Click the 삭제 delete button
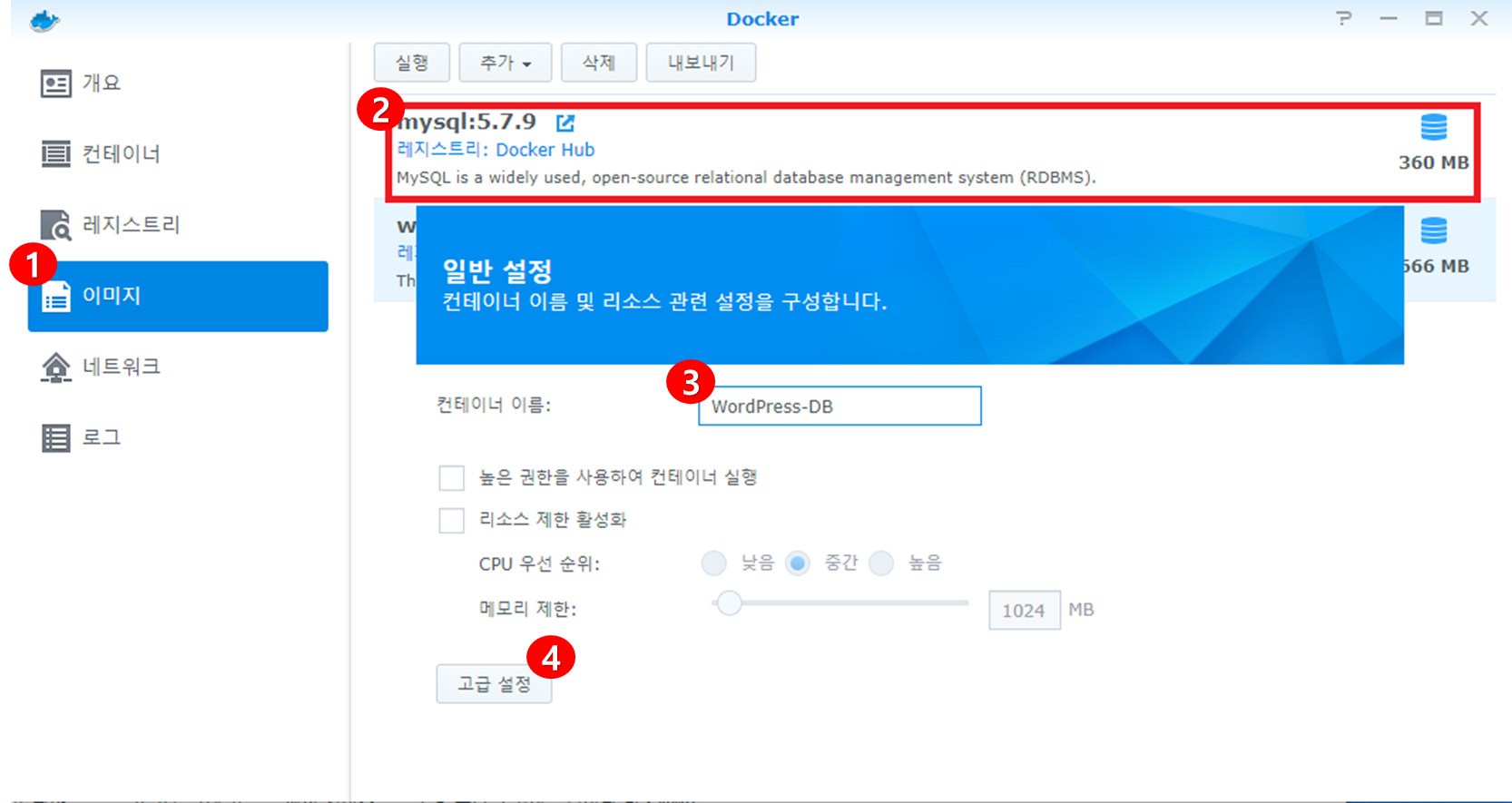 tap(599, 63)
